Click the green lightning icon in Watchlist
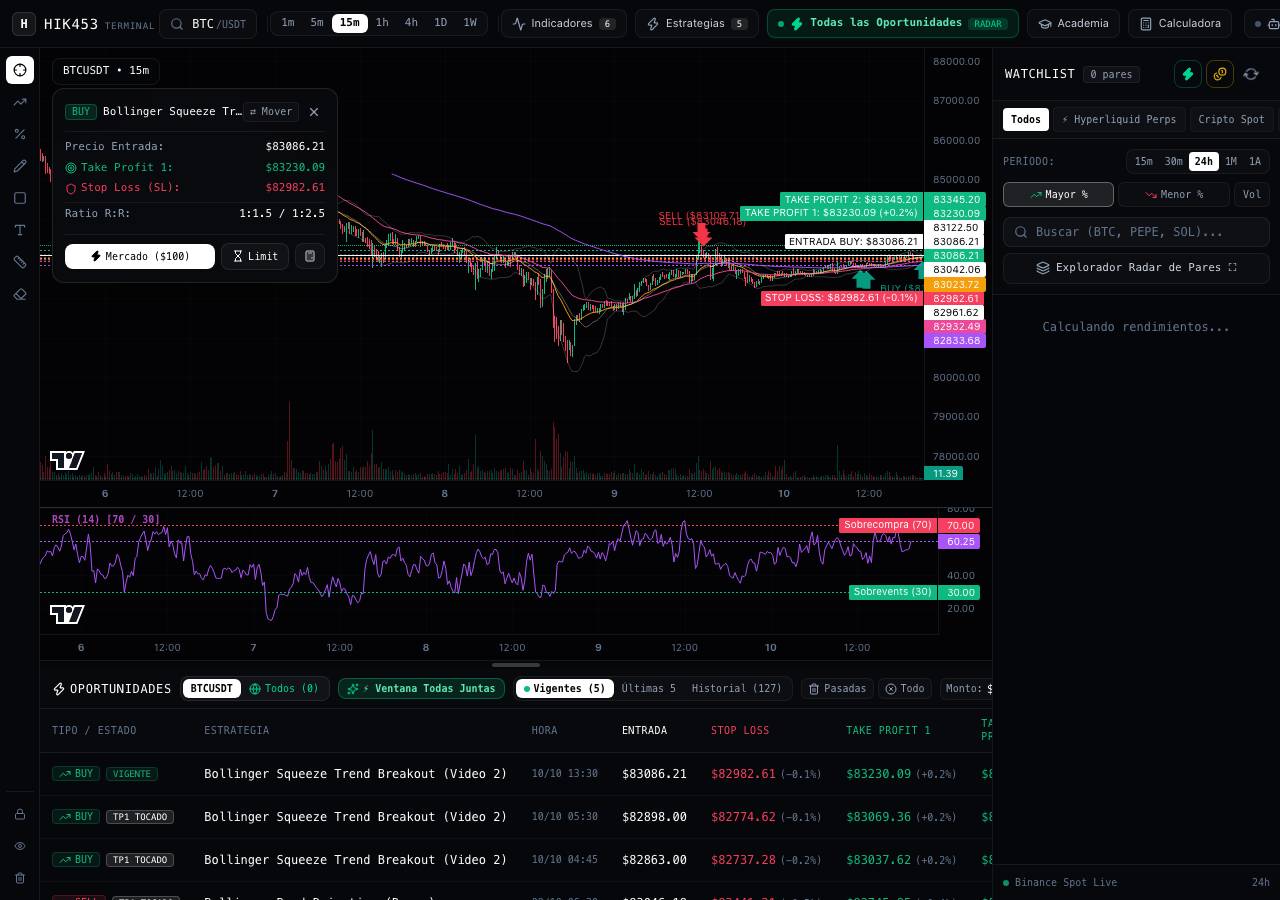The height and width of the screenshot is (900, 1280). (1188, 74)
